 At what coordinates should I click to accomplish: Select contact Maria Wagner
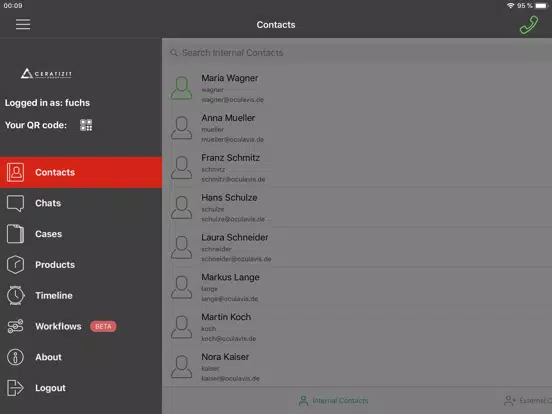click(357, 88)
